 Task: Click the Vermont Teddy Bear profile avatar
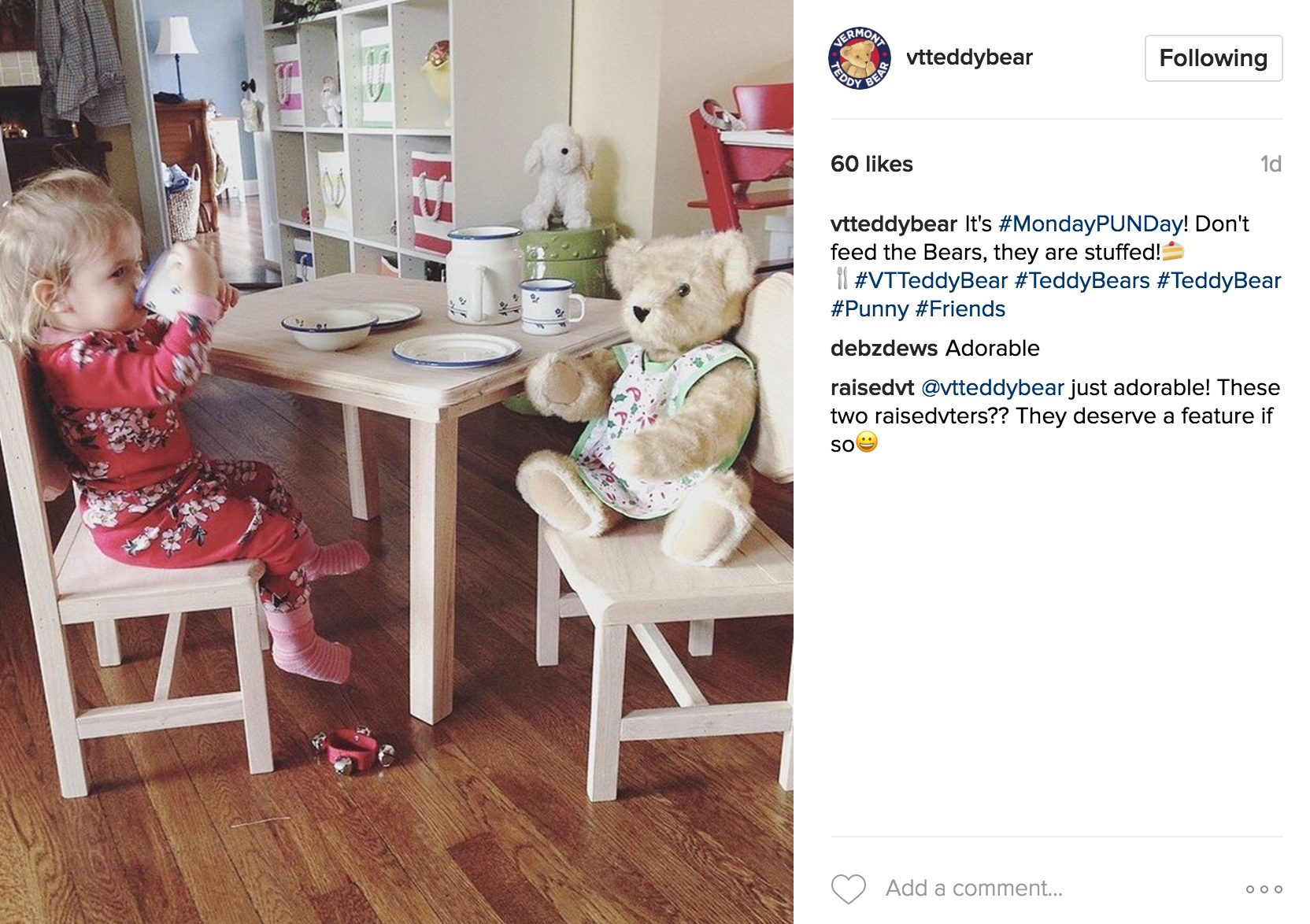[859, 58]
